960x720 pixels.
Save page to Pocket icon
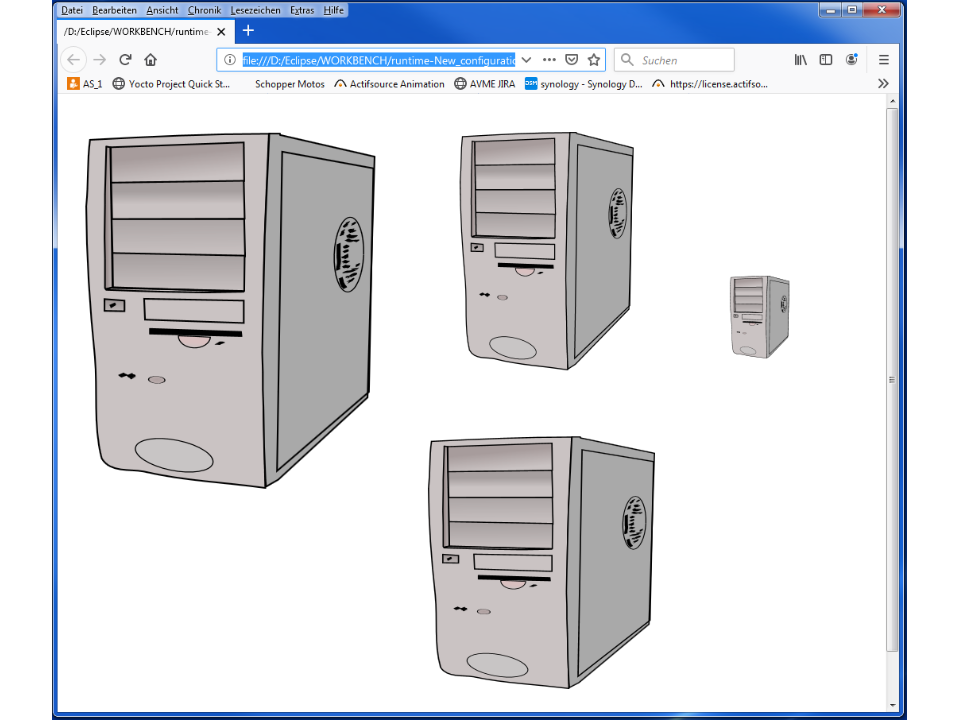coord(572,60)
